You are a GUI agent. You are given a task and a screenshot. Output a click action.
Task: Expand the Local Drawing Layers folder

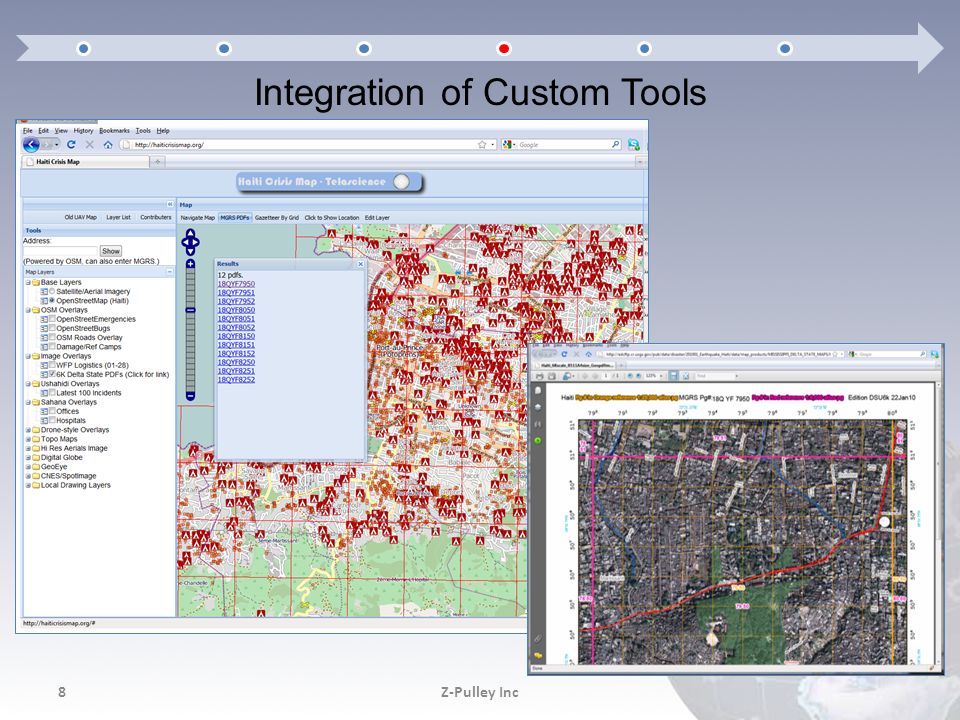pos(28,486)
